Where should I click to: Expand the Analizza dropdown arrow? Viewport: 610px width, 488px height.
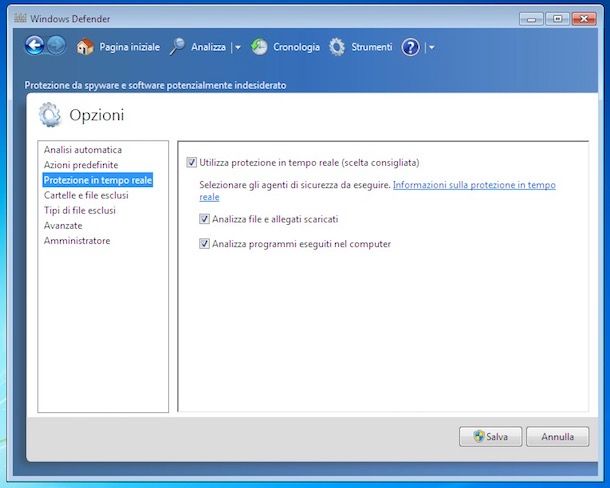click(x=238, y=47)
